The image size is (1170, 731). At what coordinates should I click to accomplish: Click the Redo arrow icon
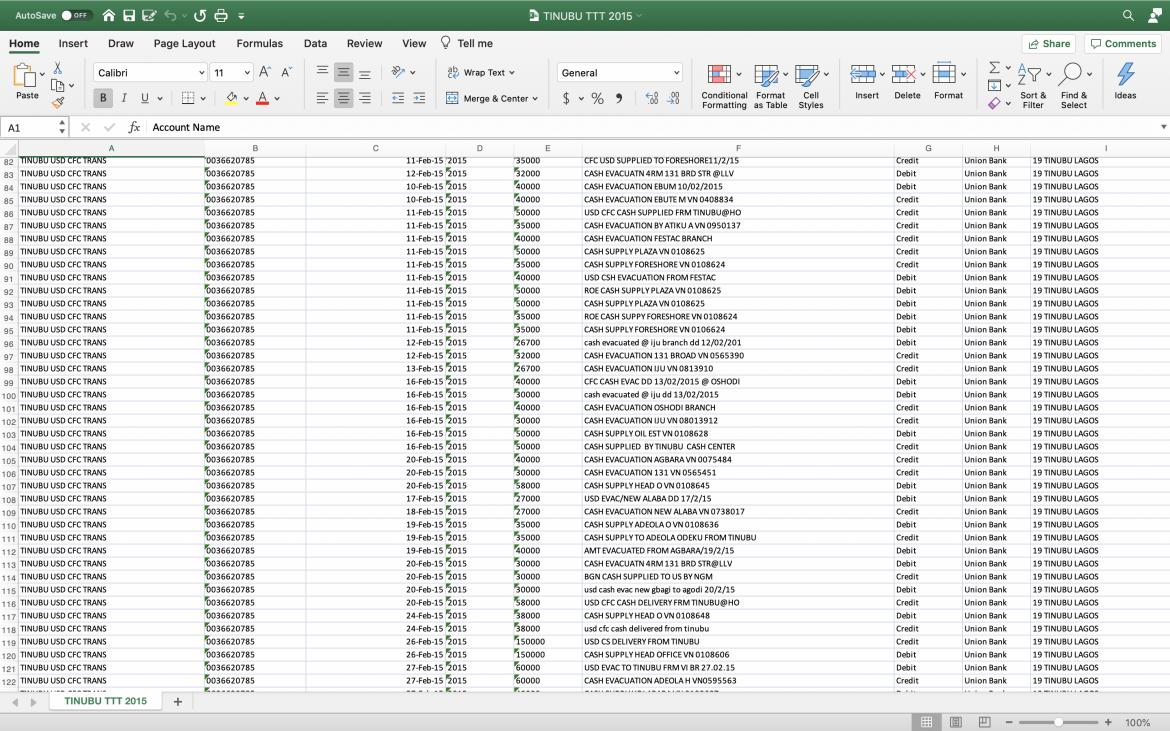pos(199,16)
